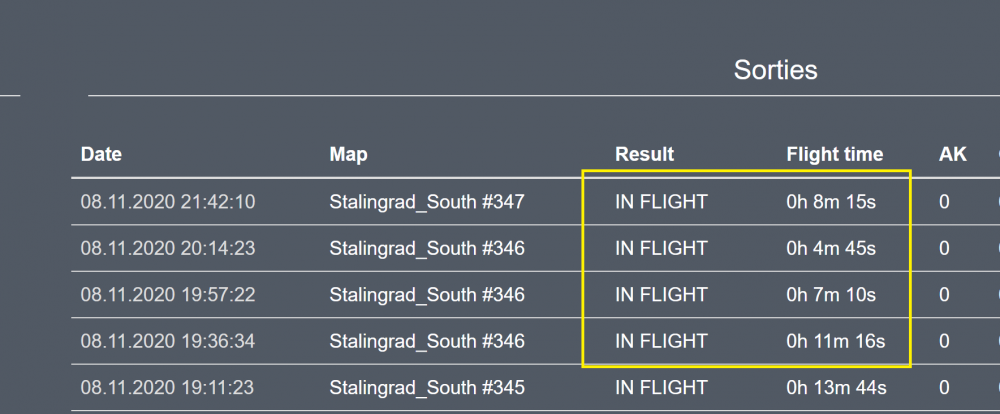Open the sortie dated 08.11.2020 19:57:22
The width and height of the screenshot is (1000, 414).
(168, 295)
